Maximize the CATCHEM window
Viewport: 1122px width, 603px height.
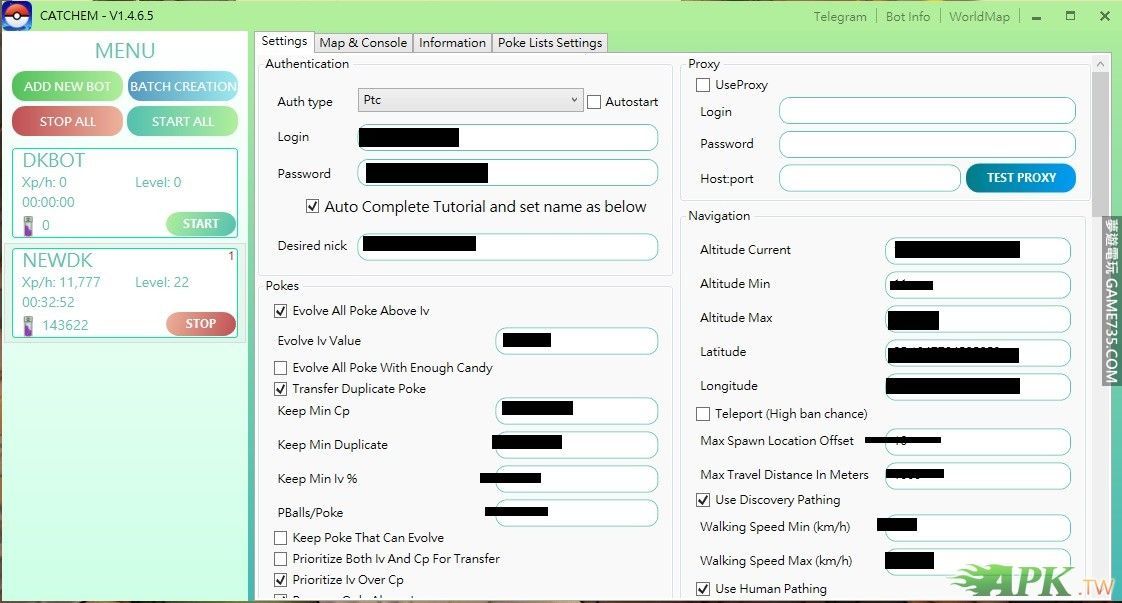point(1070,16)
